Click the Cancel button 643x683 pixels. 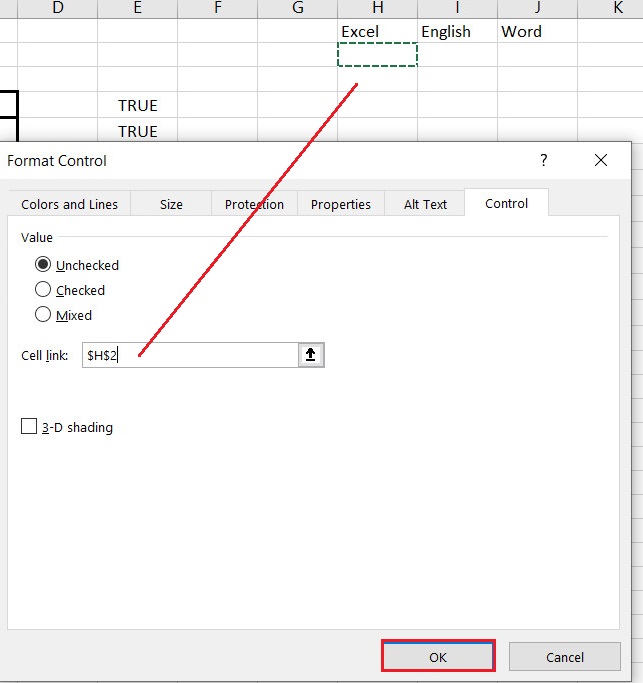(x=565, y=656)
